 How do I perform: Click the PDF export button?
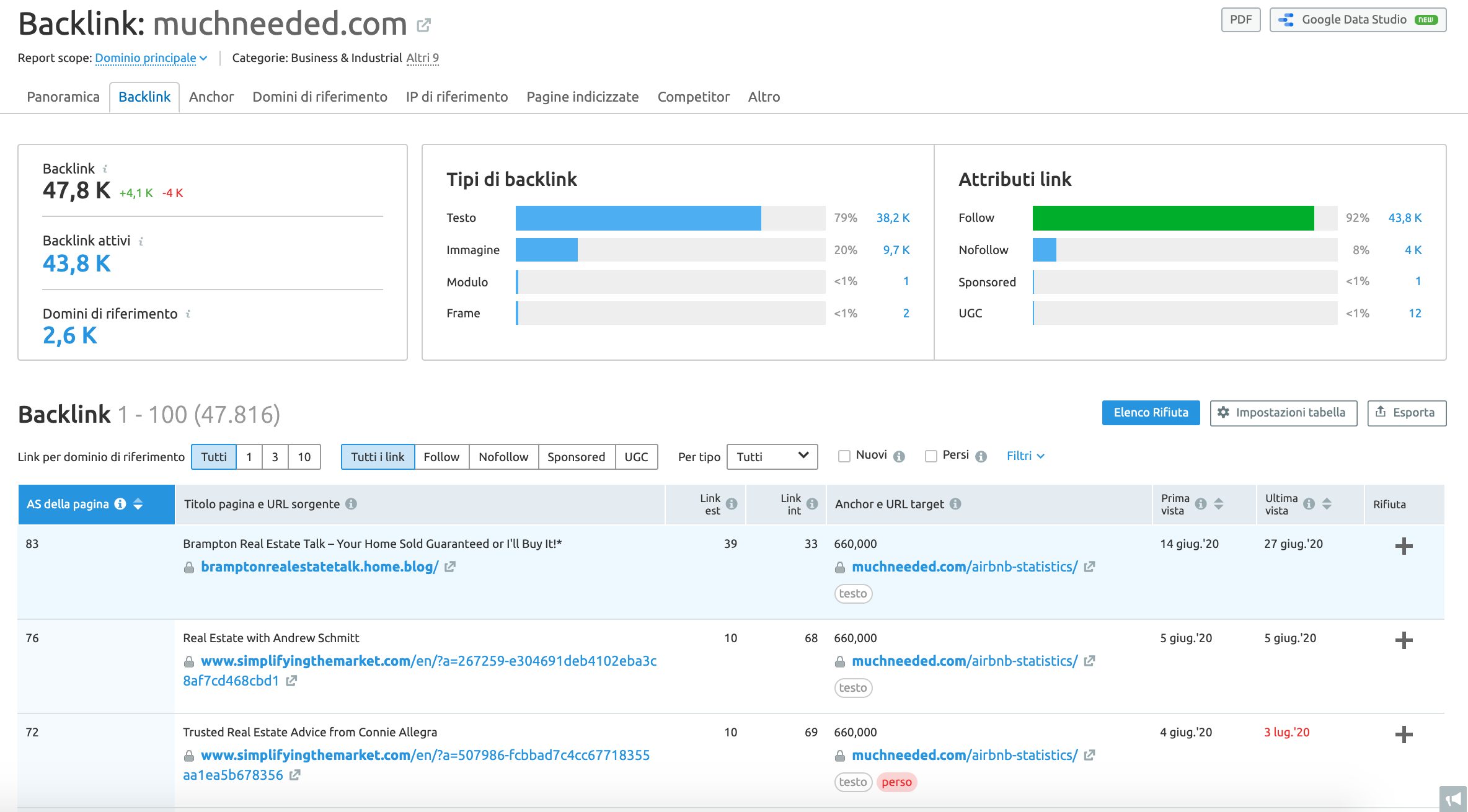(x=1241, y=20)
